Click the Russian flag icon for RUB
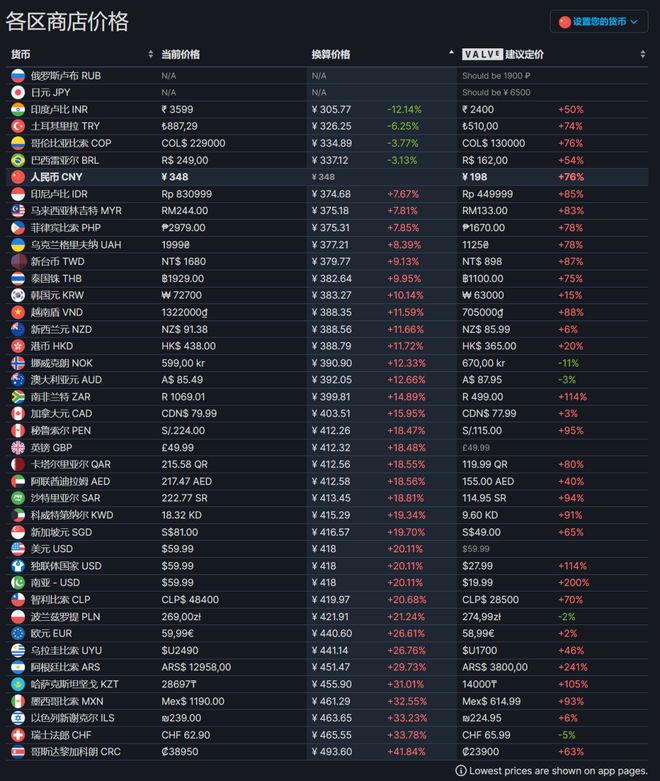 [18, 76]
